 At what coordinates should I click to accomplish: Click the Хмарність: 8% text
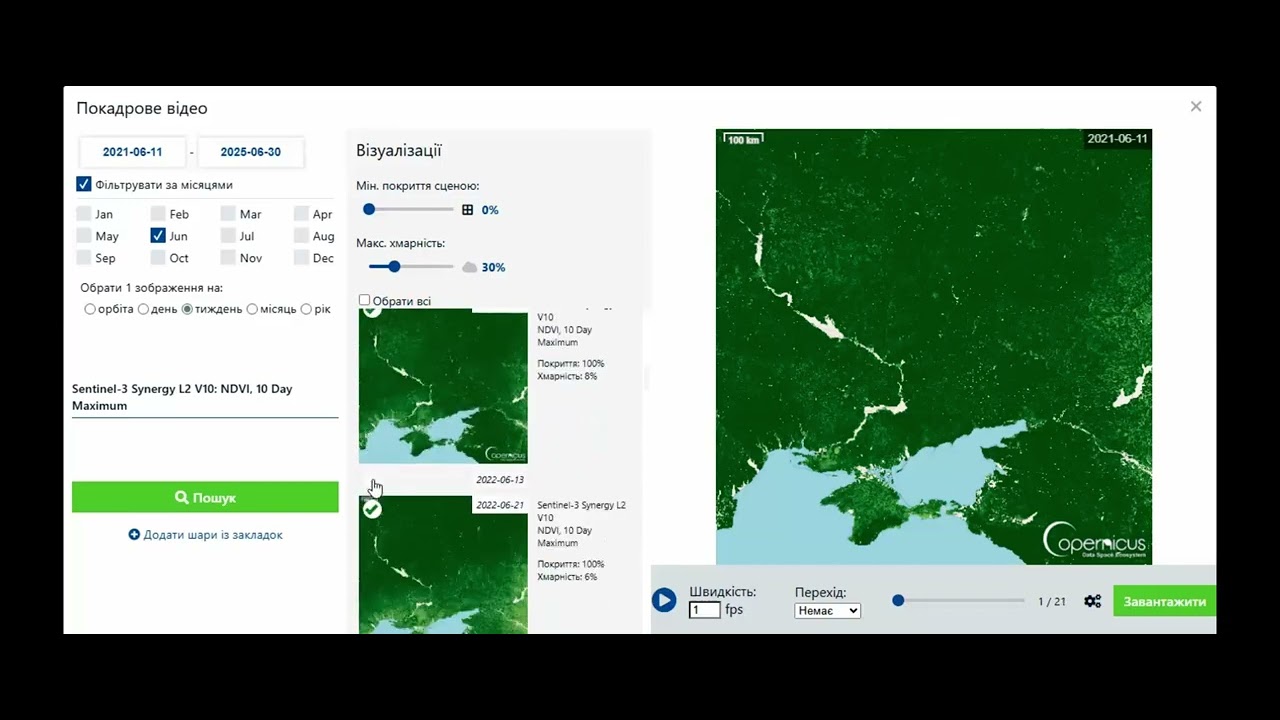tap(567, 376)
